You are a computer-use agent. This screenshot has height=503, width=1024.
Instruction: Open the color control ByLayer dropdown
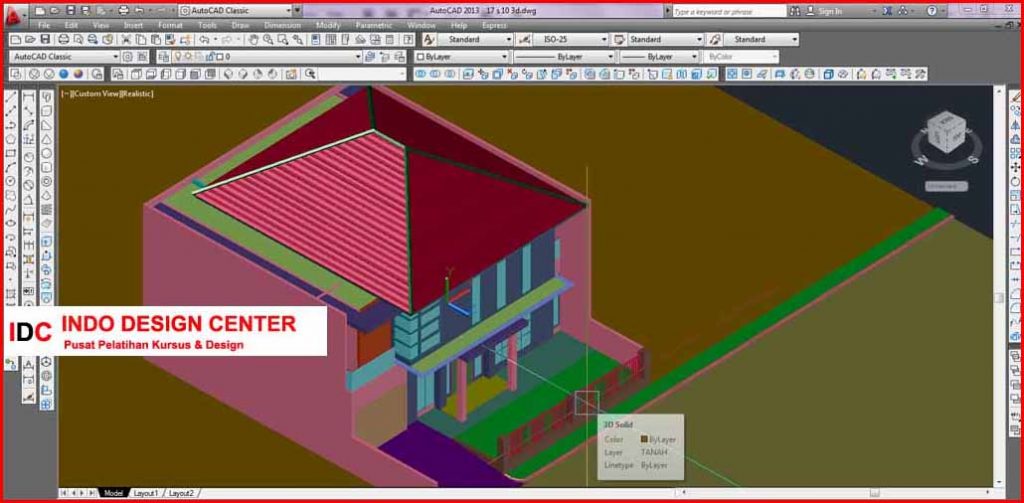coord(504,57)
